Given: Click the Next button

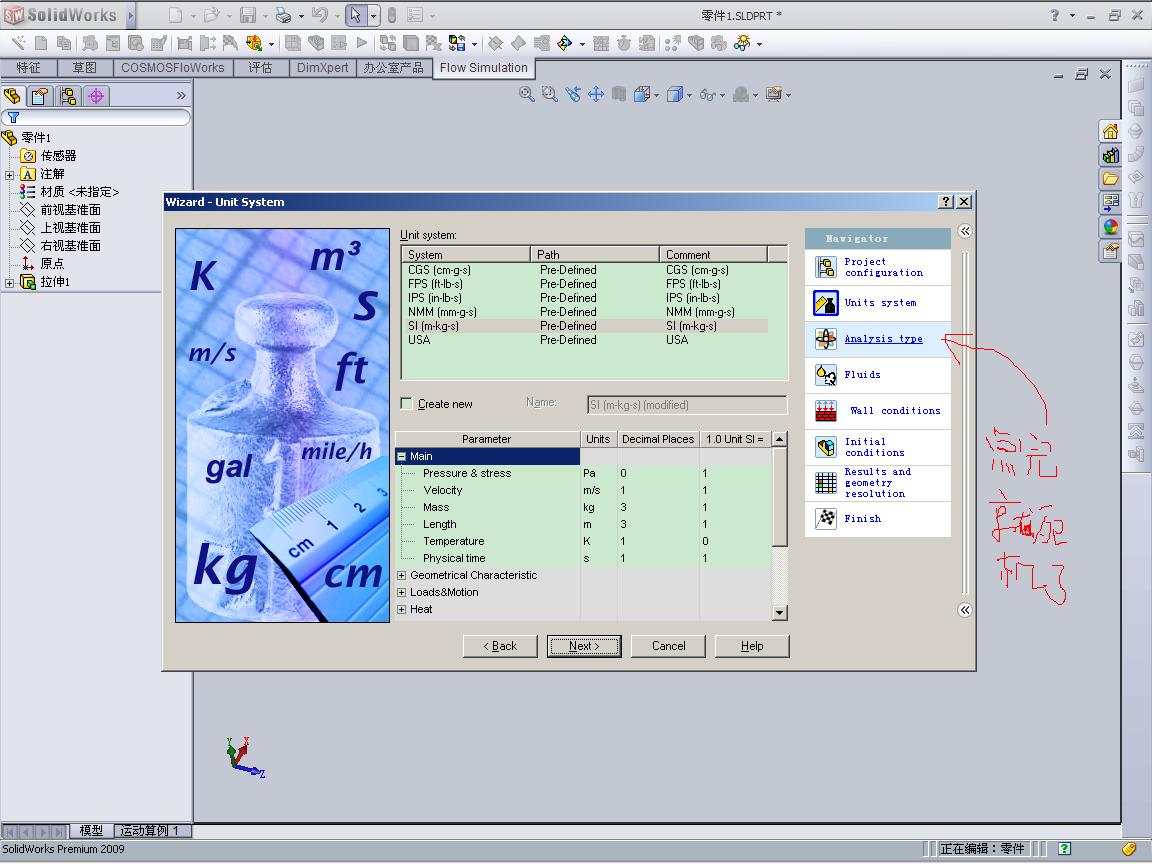Looking at the screenshot, I should coord(584,646).
